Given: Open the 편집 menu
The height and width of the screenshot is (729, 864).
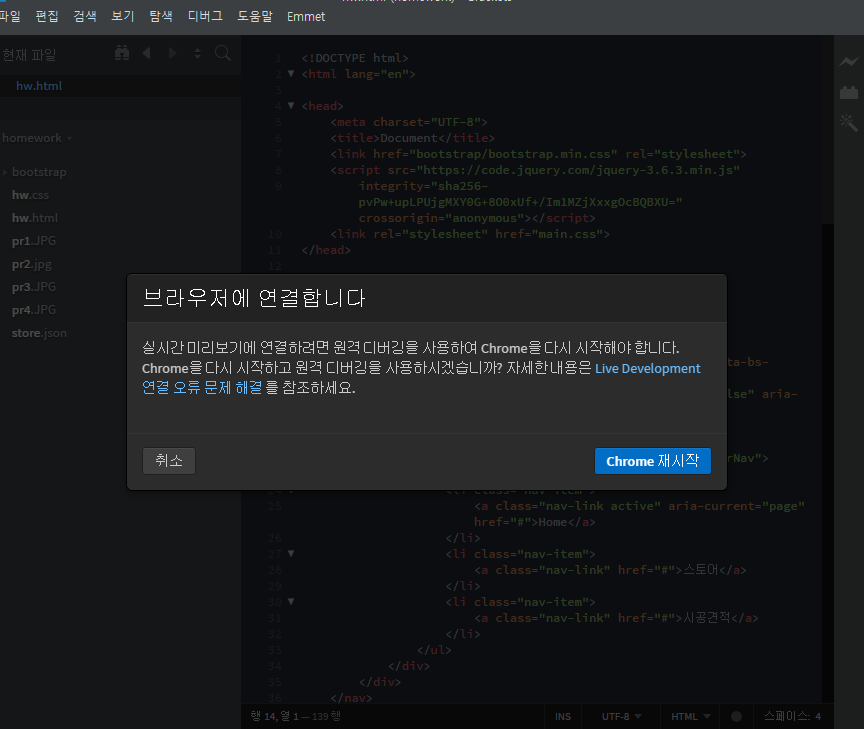Looking at the screenshot, I should (x=47, y=17).
